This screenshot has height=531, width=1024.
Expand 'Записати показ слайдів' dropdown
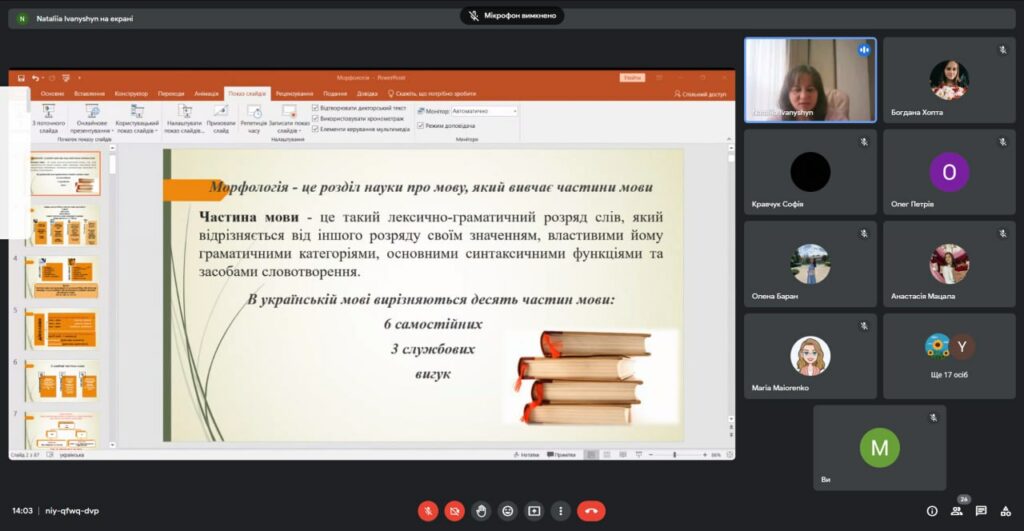point(289,121)
